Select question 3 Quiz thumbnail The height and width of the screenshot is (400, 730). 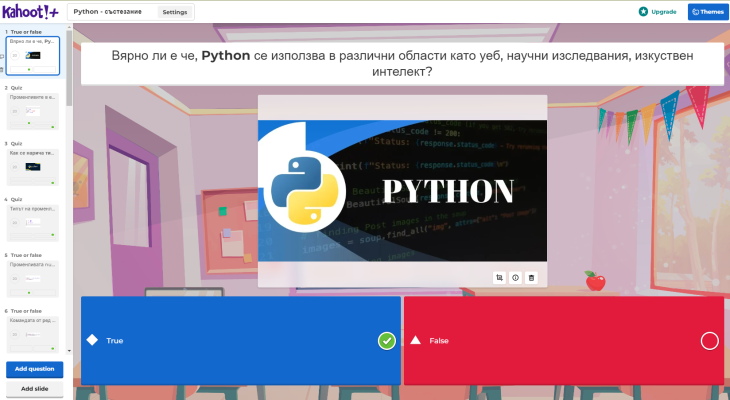(34, 165)
